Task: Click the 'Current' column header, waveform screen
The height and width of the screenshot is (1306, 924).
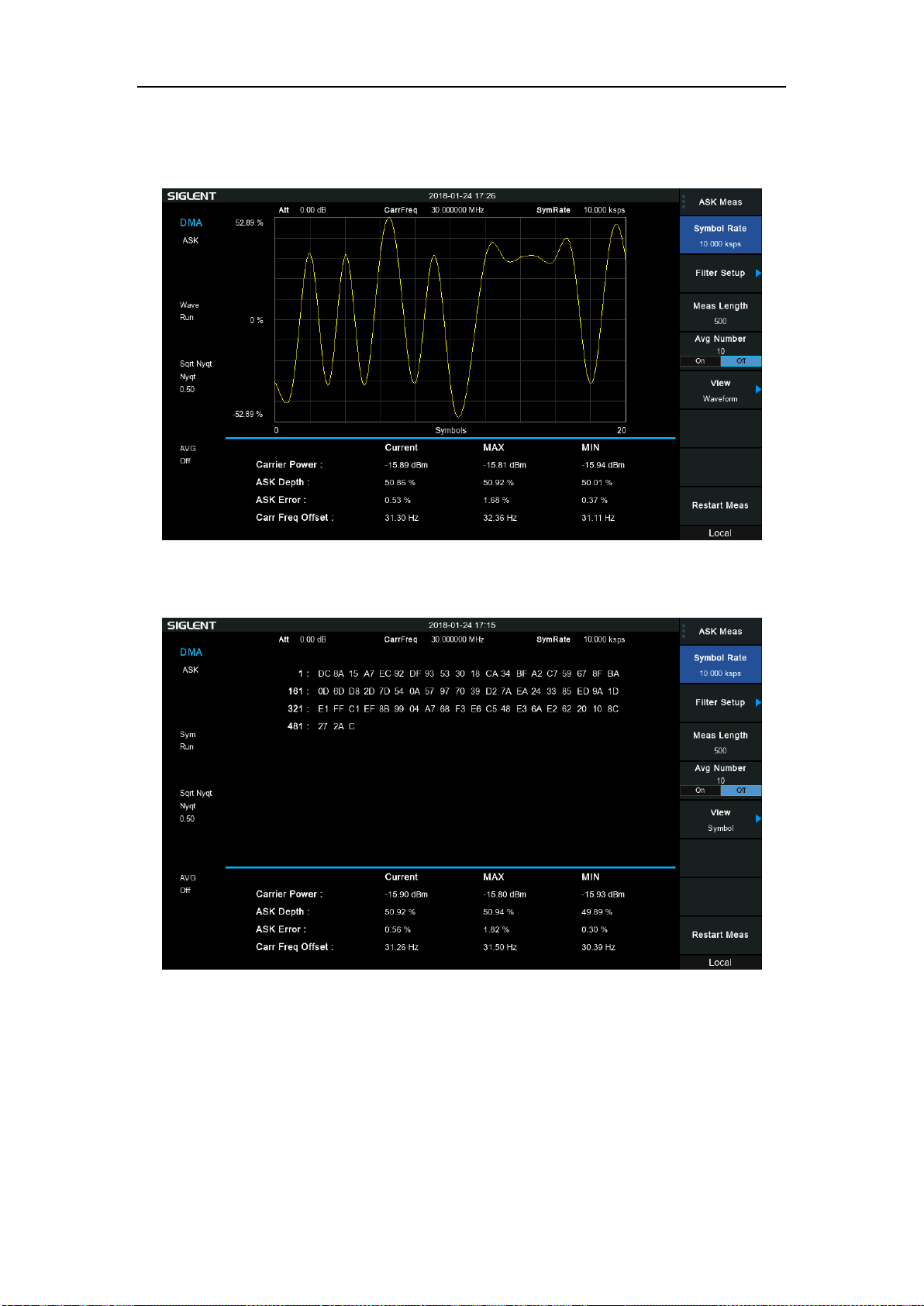Action: pyautogui.click(x=401, y=447)
